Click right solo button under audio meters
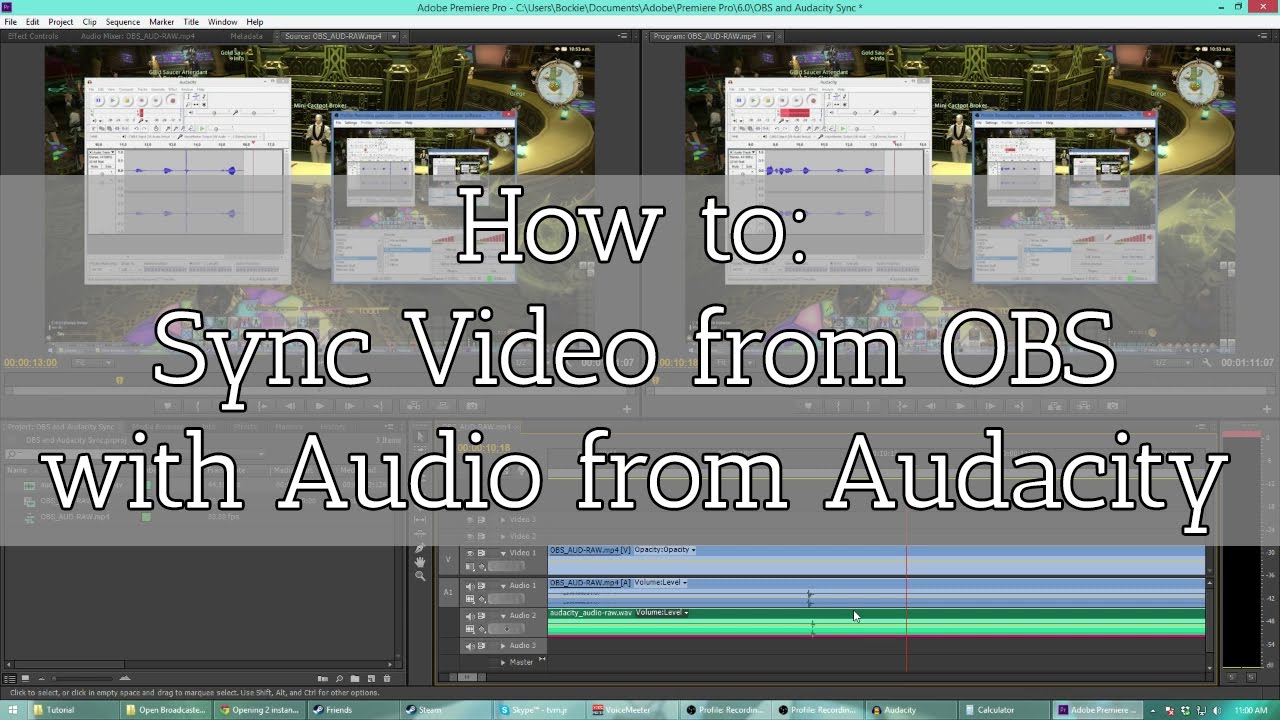The image size is (1280, 720). pos(1253,677)
